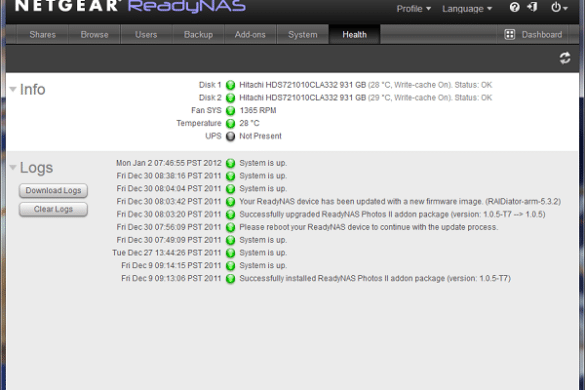Open the help question mark icon
Image resolution: width=585 pixels, height=390 pixels.
[x=514, y=7]
